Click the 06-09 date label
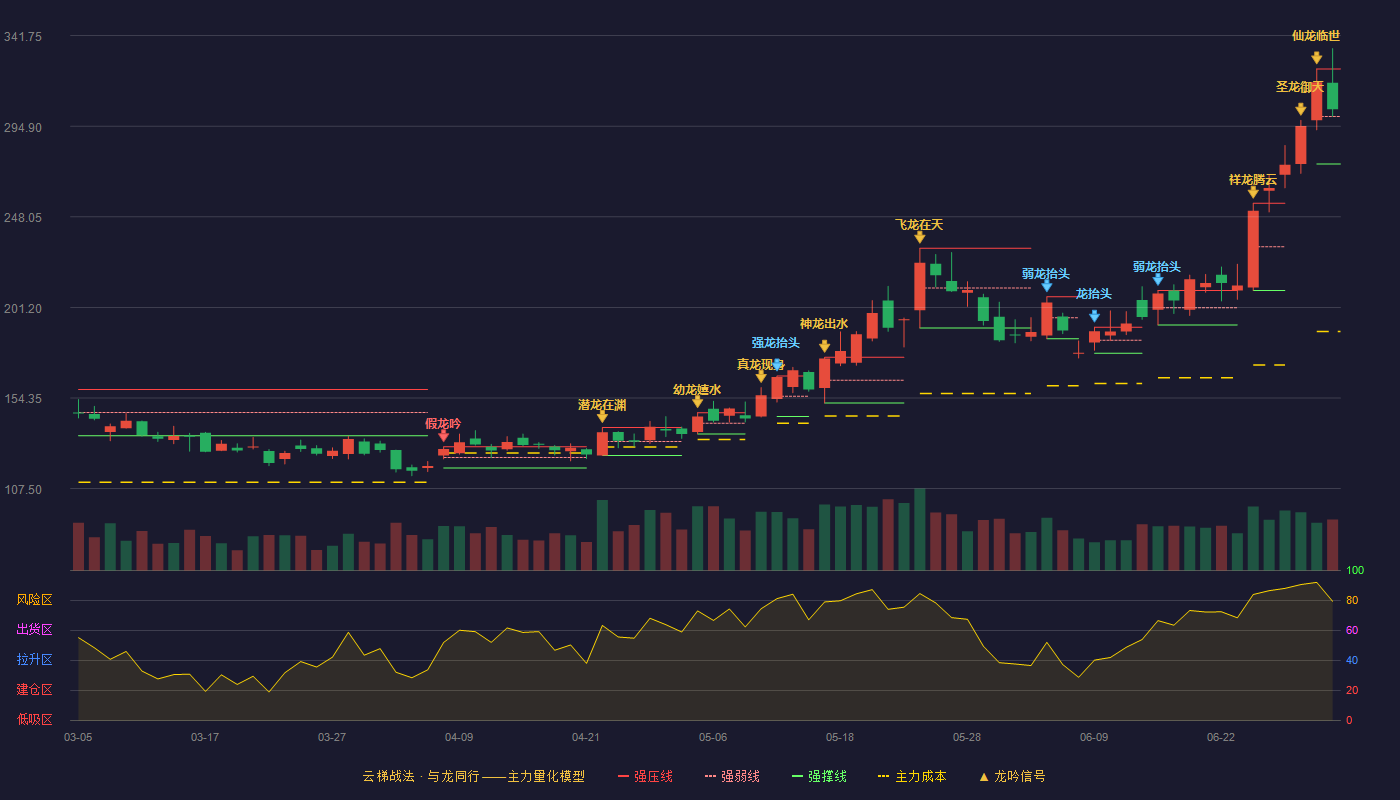 pos(1094,737)
